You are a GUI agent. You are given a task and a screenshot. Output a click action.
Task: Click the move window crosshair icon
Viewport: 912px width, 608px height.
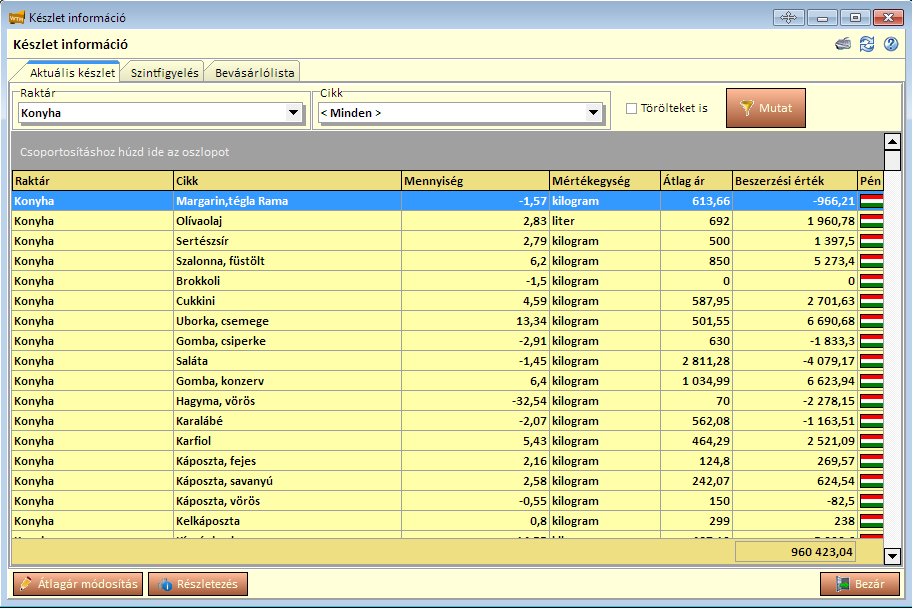click(x=789, y=17)
